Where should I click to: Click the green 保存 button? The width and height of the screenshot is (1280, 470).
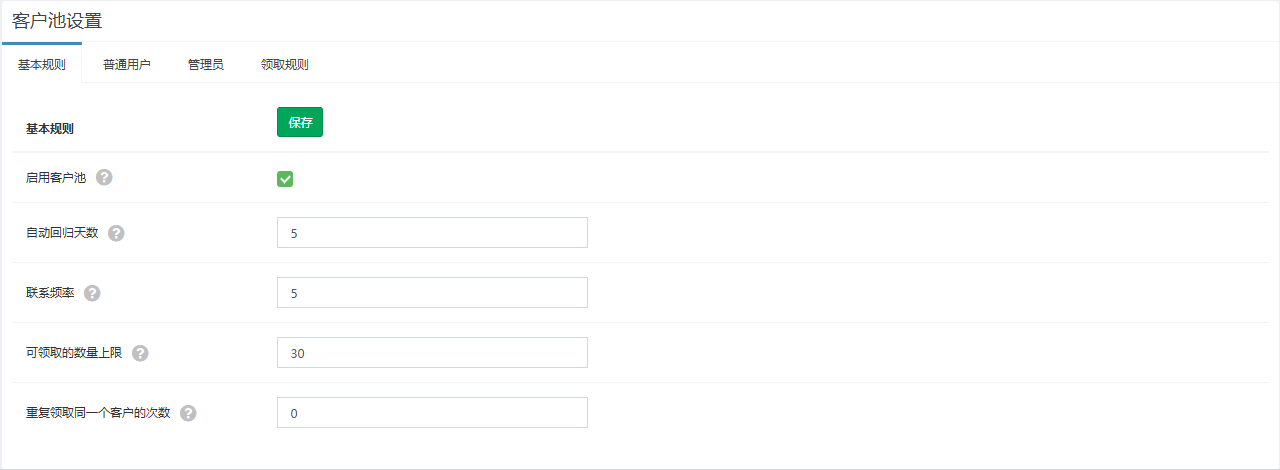click(x=300, y=122)
